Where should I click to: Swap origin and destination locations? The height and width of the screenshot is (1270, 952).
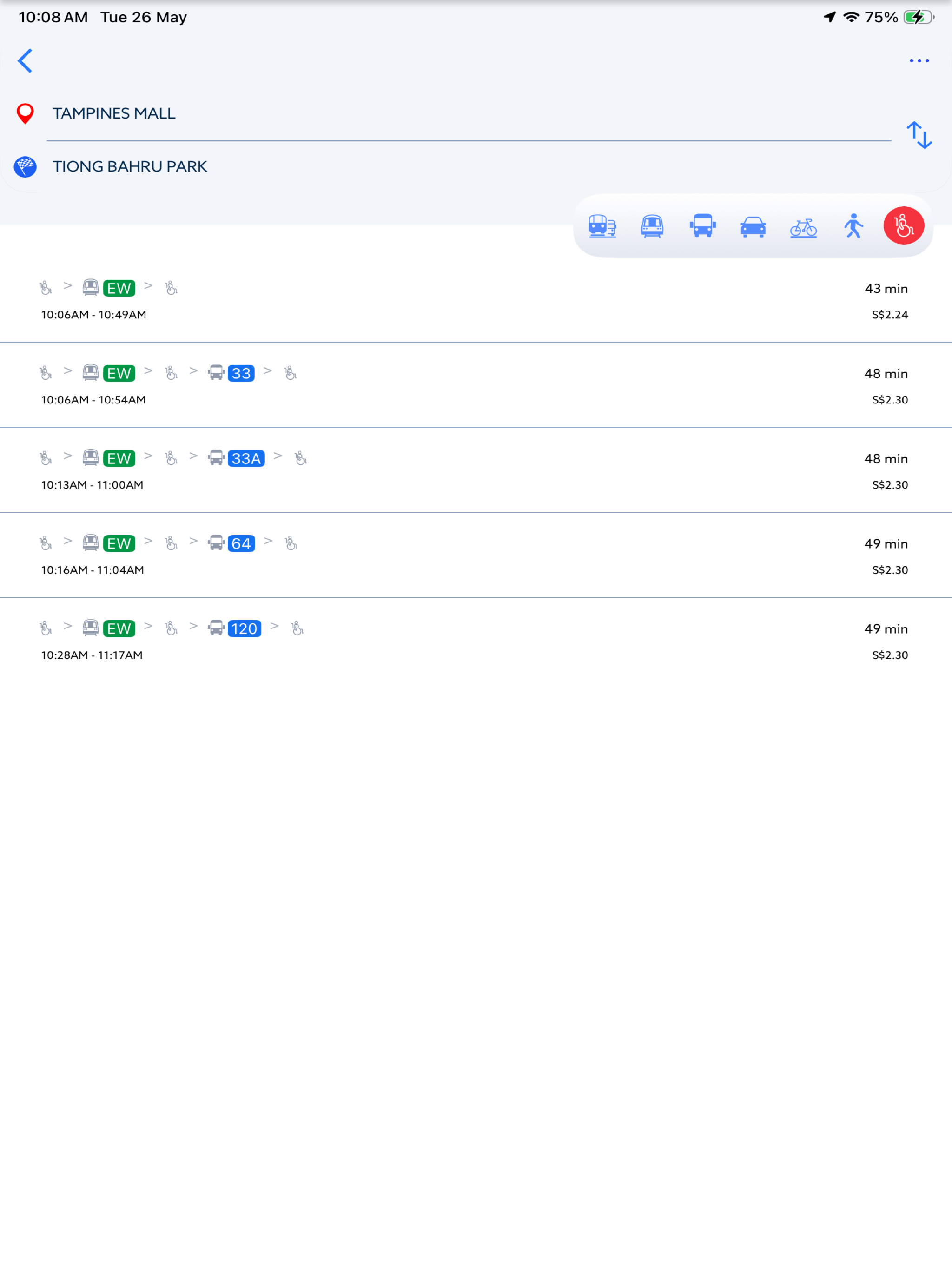click(x=919, y=135)
